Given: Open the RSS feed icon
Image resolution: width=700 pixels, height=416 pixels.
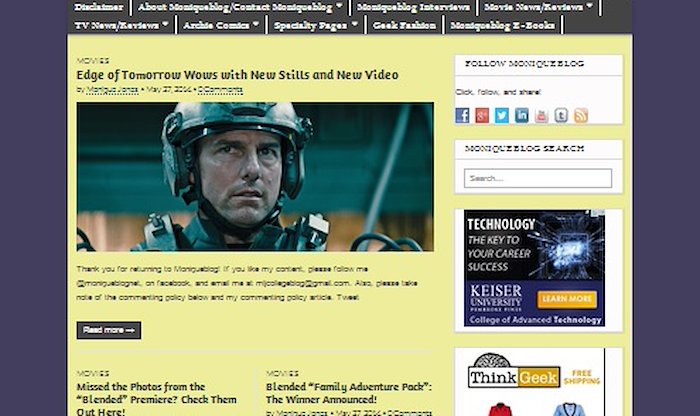Looking at the screenshot, I should pyautogui.click(x=580, y=116).
